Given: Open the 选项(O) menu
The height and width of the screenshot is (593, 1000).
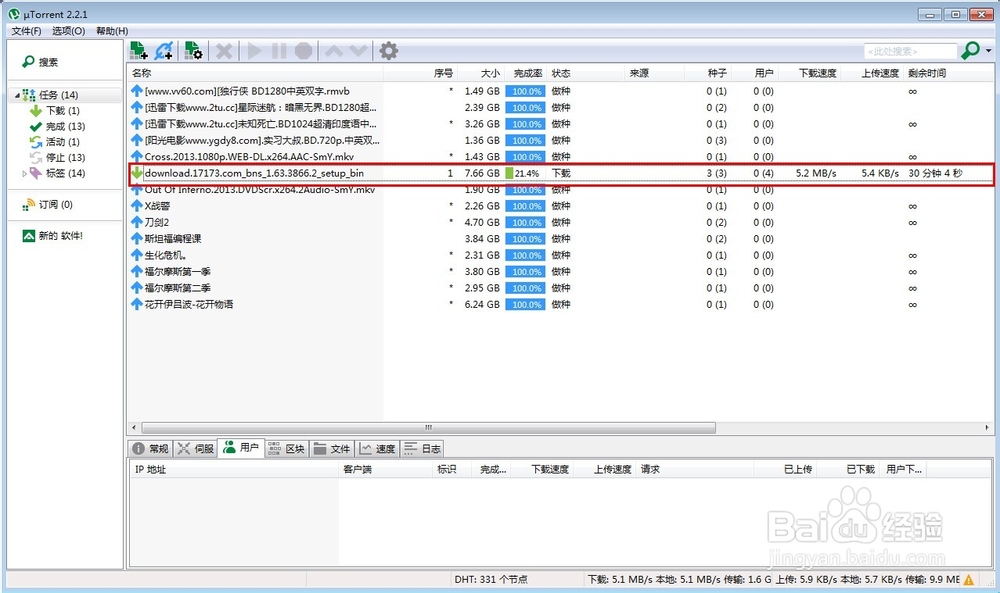Looking at the screenshot, I should coord(68,31).
